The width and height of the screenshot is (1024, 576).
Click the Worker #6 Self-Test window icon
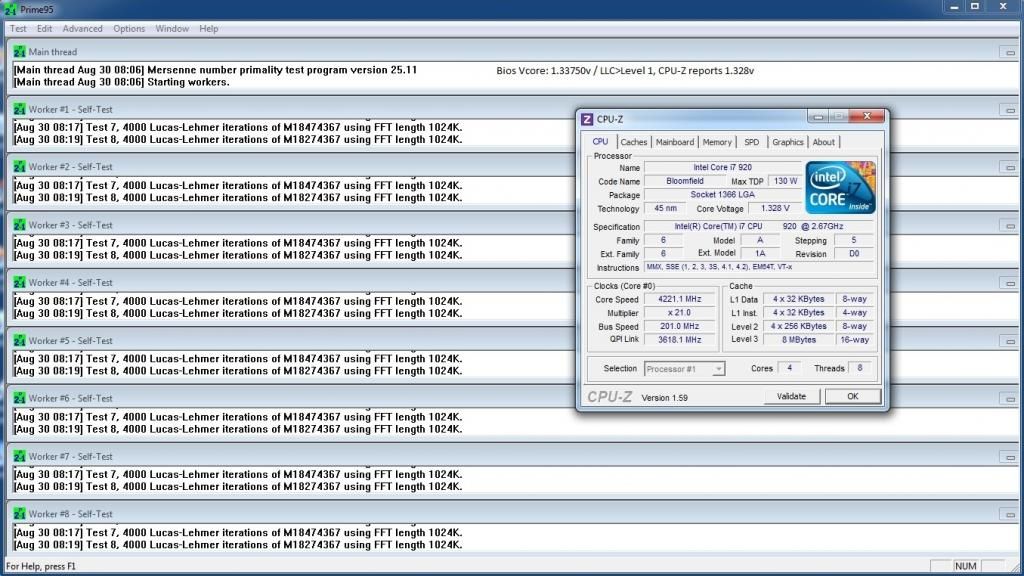click(x=19, y=398)
